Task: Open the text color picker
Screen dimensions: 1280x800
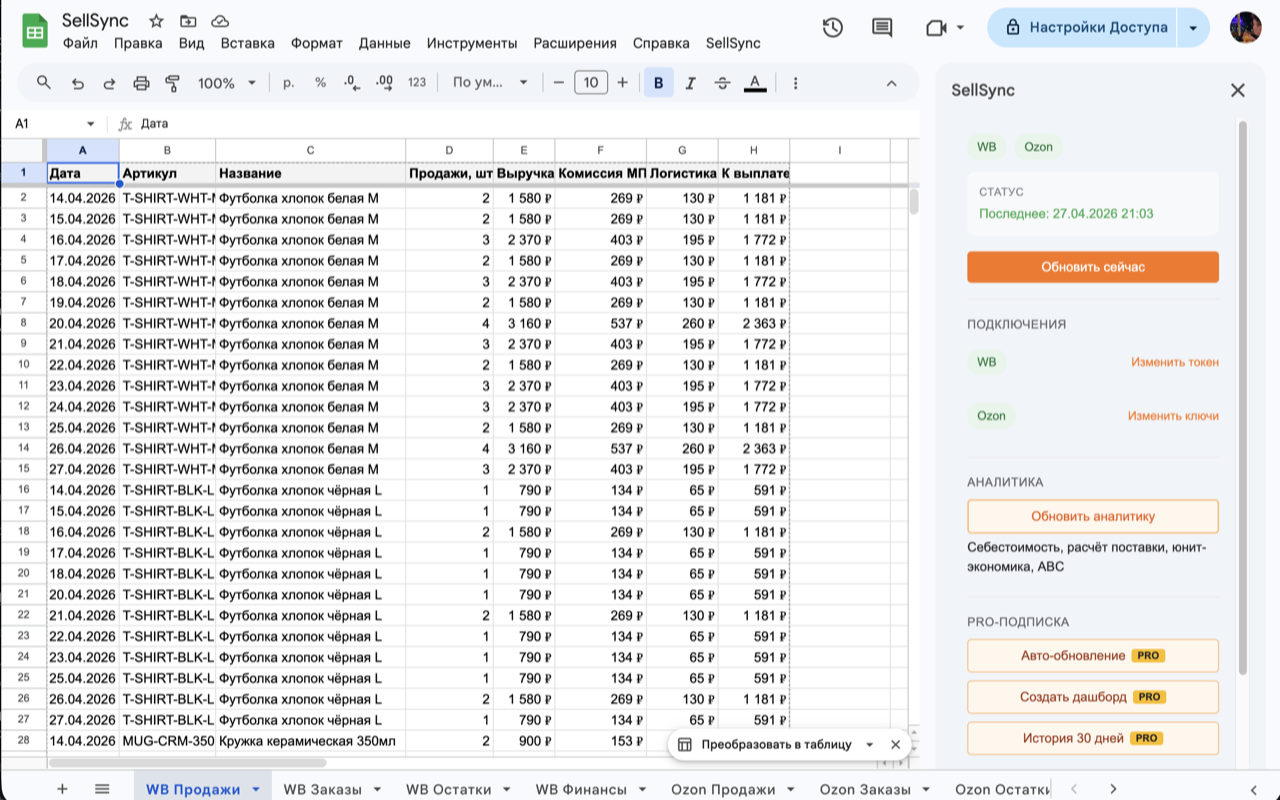Action: coord(756,83)
